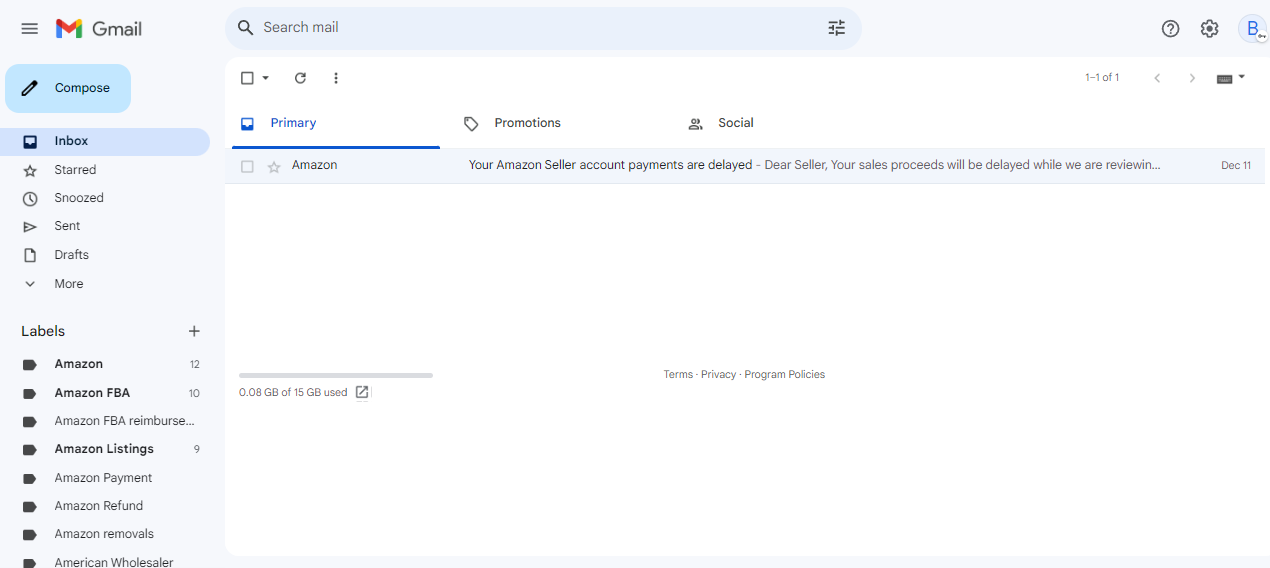Image resolution: width=1270 pixels, height=568 pixels.
Task: Click the Inbox icon in sidebar
Action: [x=30, y=142]
